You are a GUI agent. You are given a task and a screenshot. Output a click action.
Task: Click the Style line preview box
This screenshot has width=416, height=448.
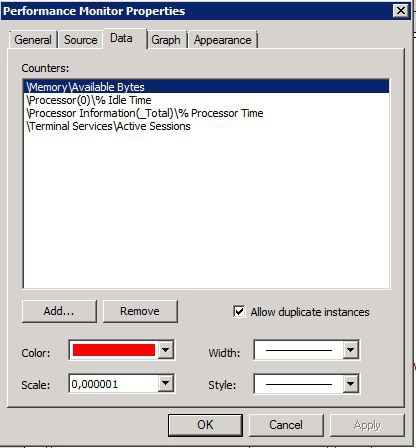pyautogui.click(x=299, y=384)
